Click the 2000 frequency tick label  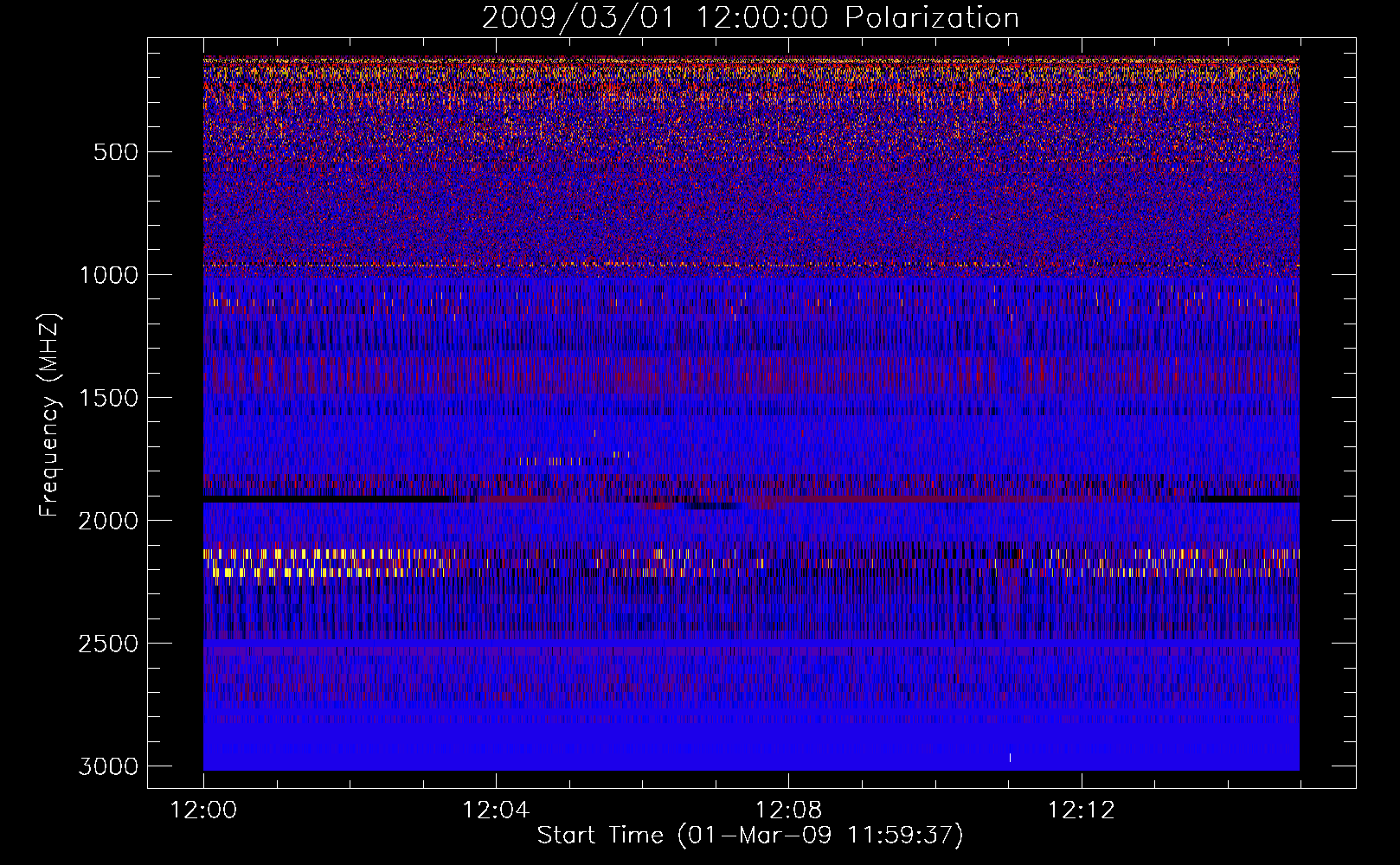(x=108, y=521)
